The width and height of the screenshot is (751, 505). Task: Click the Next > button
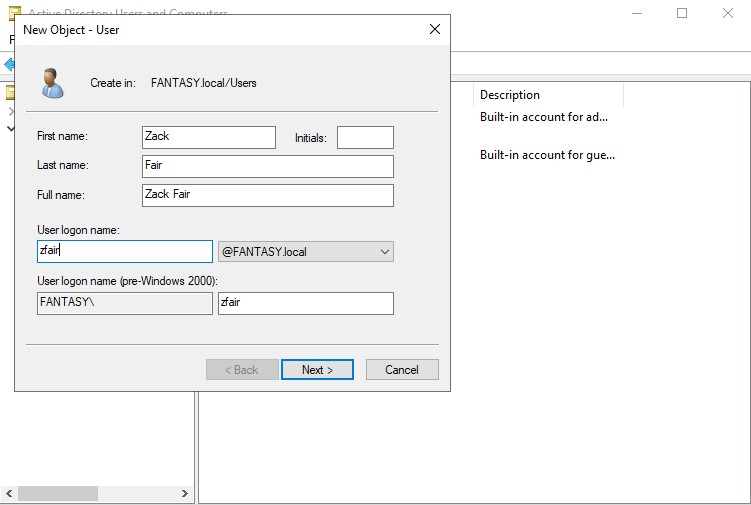pyautogui.click(x=317, y=369)
